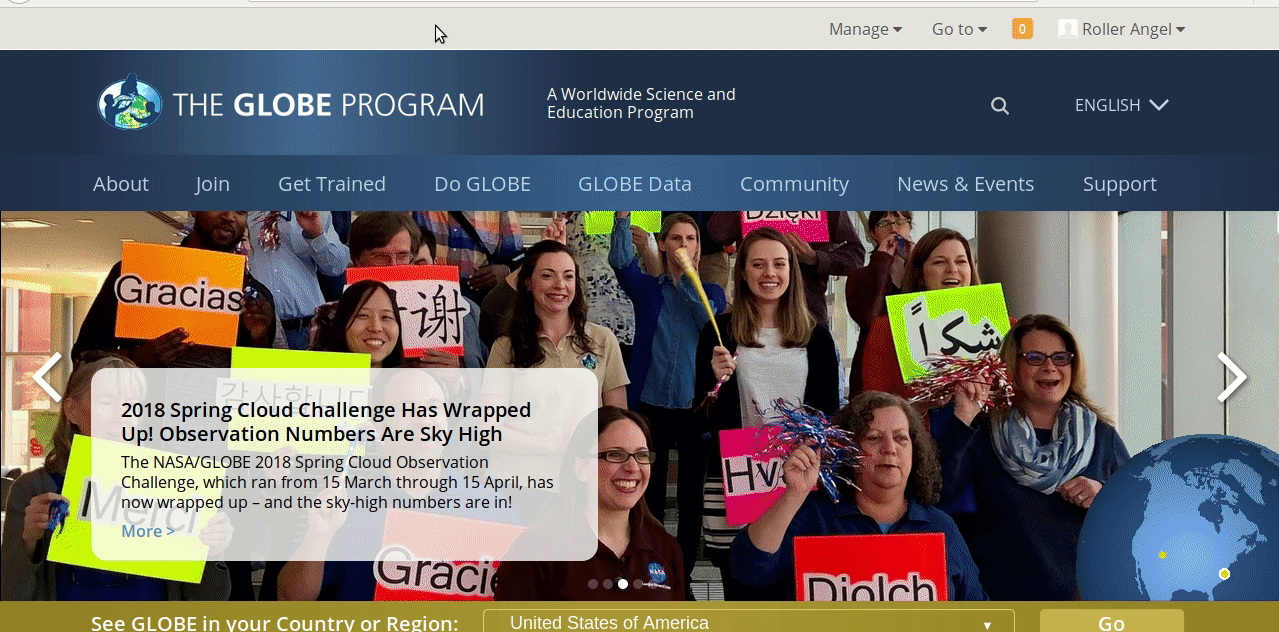The image size is (1279, 632).
Task: Open the Get Trained navigation menu
Action: click(x=332, y=184)
